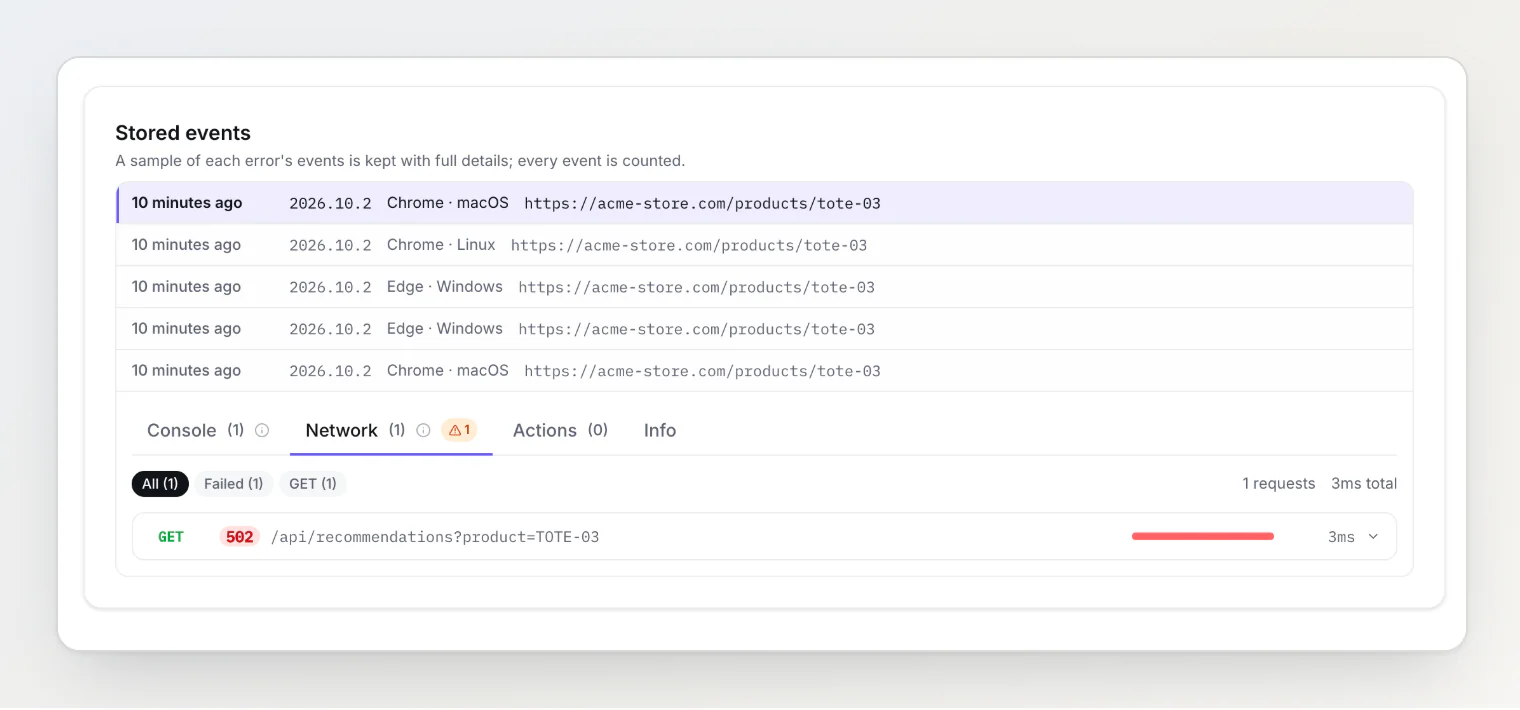Image resolution: width=1520 pixels, height=710 pixels.
Task: Click the red request timing bar
Action: tap(1203, 537)
